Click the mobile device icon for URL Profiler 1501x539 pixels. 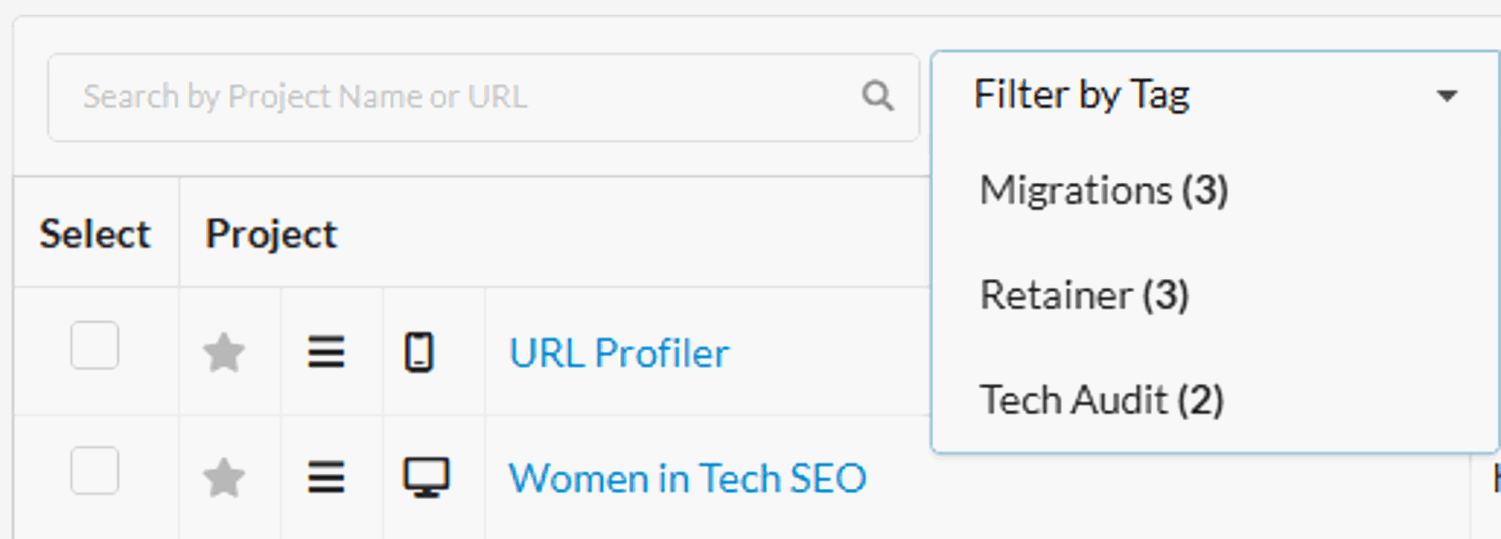pyautogui.click(x=419, y=353)
